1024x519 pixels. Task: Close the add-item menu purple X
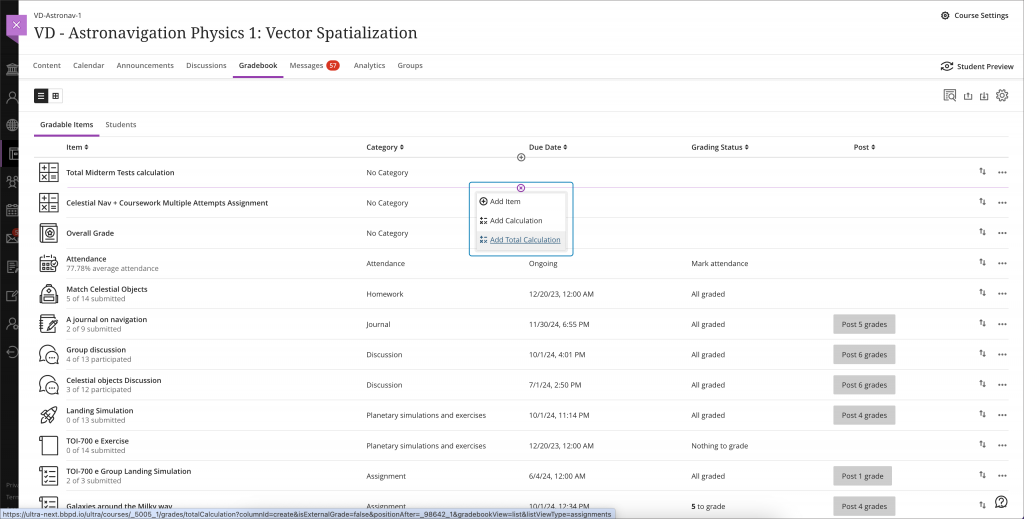click(520, 188)
